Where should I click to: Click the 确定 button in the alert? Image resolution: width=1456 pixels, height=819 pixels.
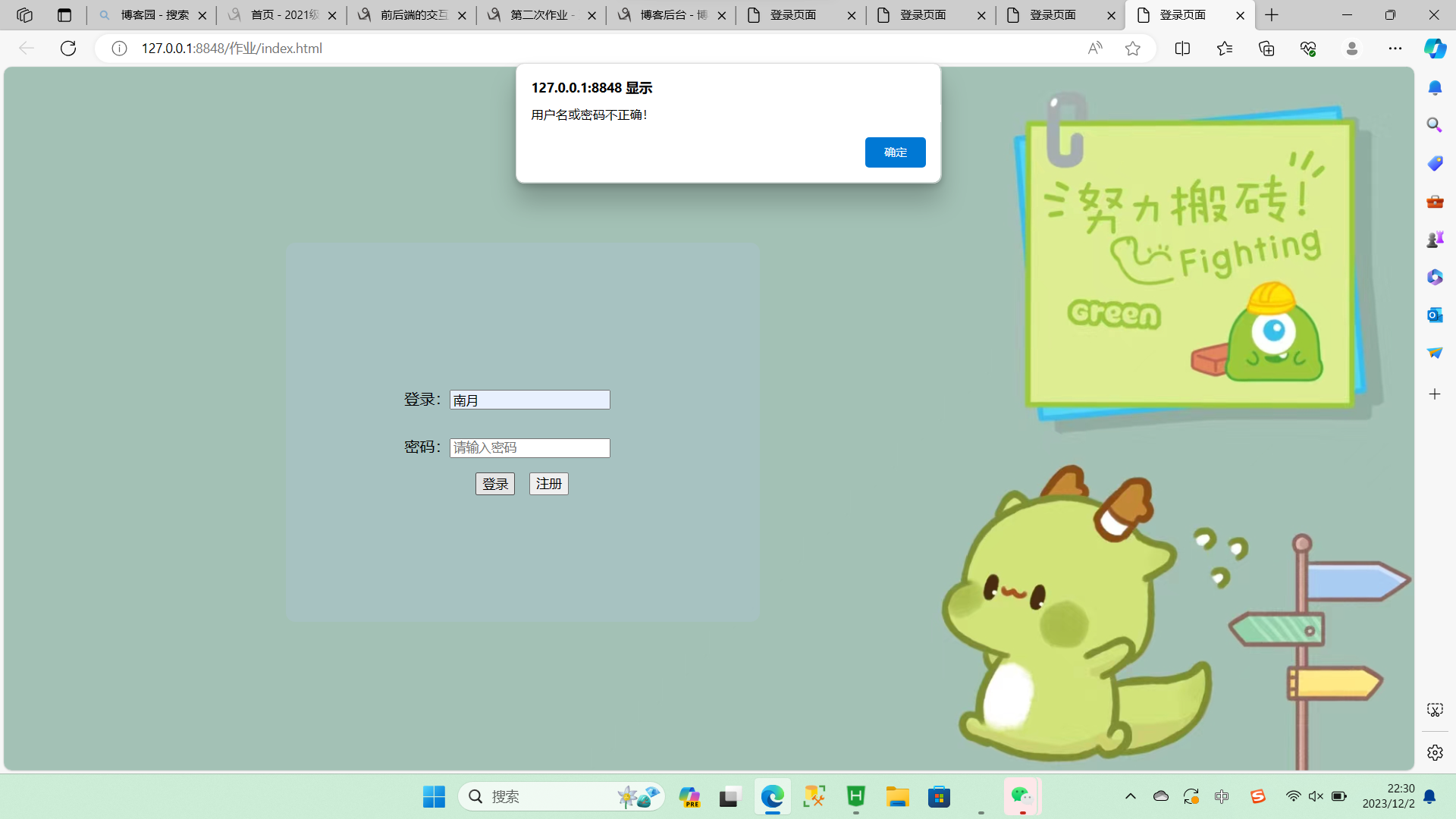click(895, 152)
